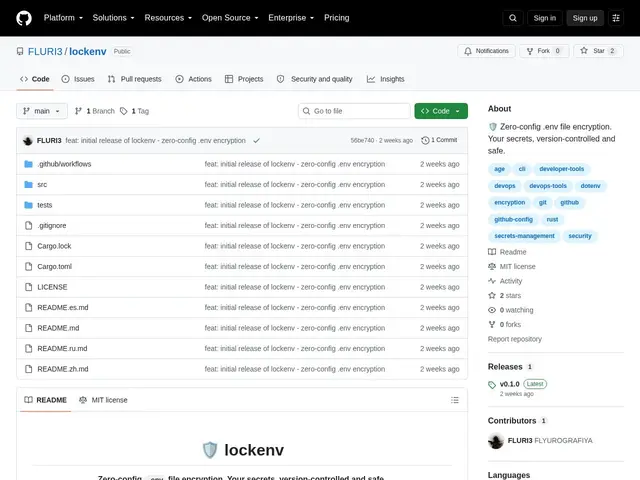Expand the Open Source menu
The image size is (640, 480).
tap(230, 18)
